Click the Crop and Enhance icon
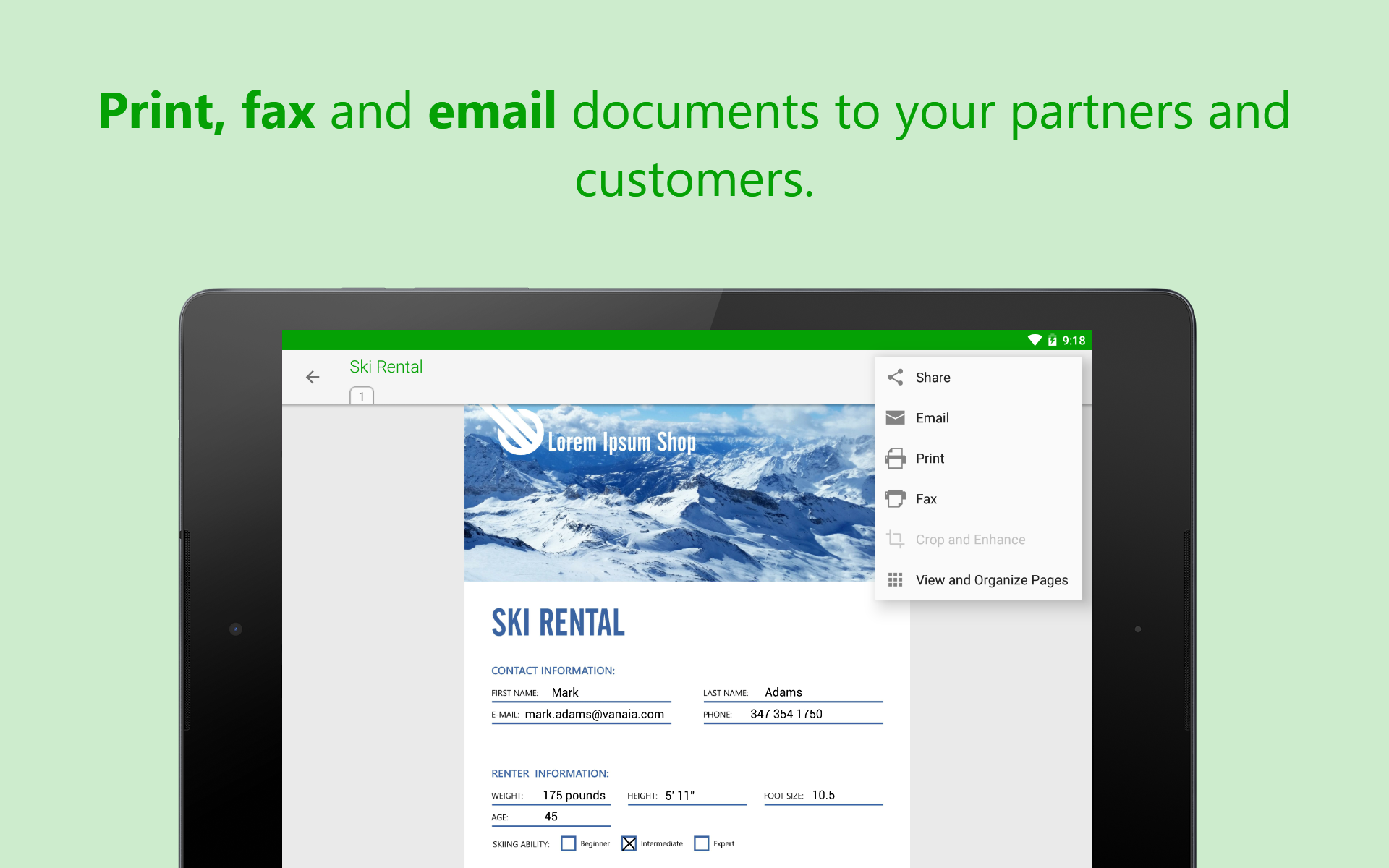This screenshot has width=1389, height=868. tap(895, 539)
